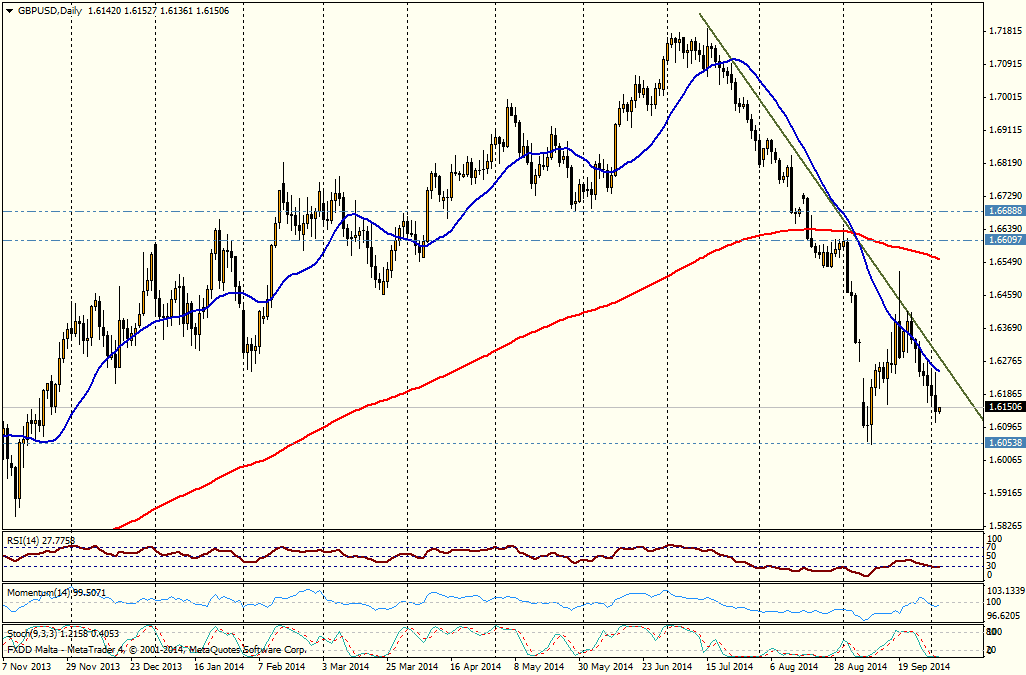Screen dimensions: 1026x675
Task: Select the blue Momentum indicator line
Action: pos(500,600)
